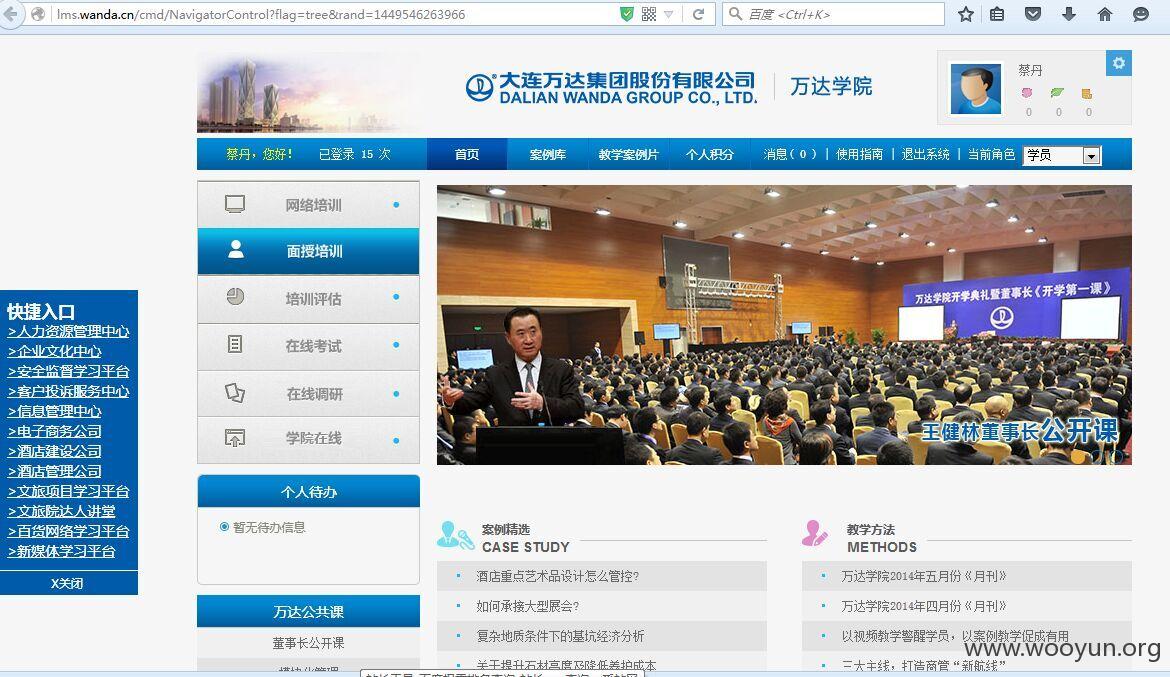Bookmark this page with the star icon
Image resolution: width=1170 pixels, height=677 pixels.
(966, 14)
